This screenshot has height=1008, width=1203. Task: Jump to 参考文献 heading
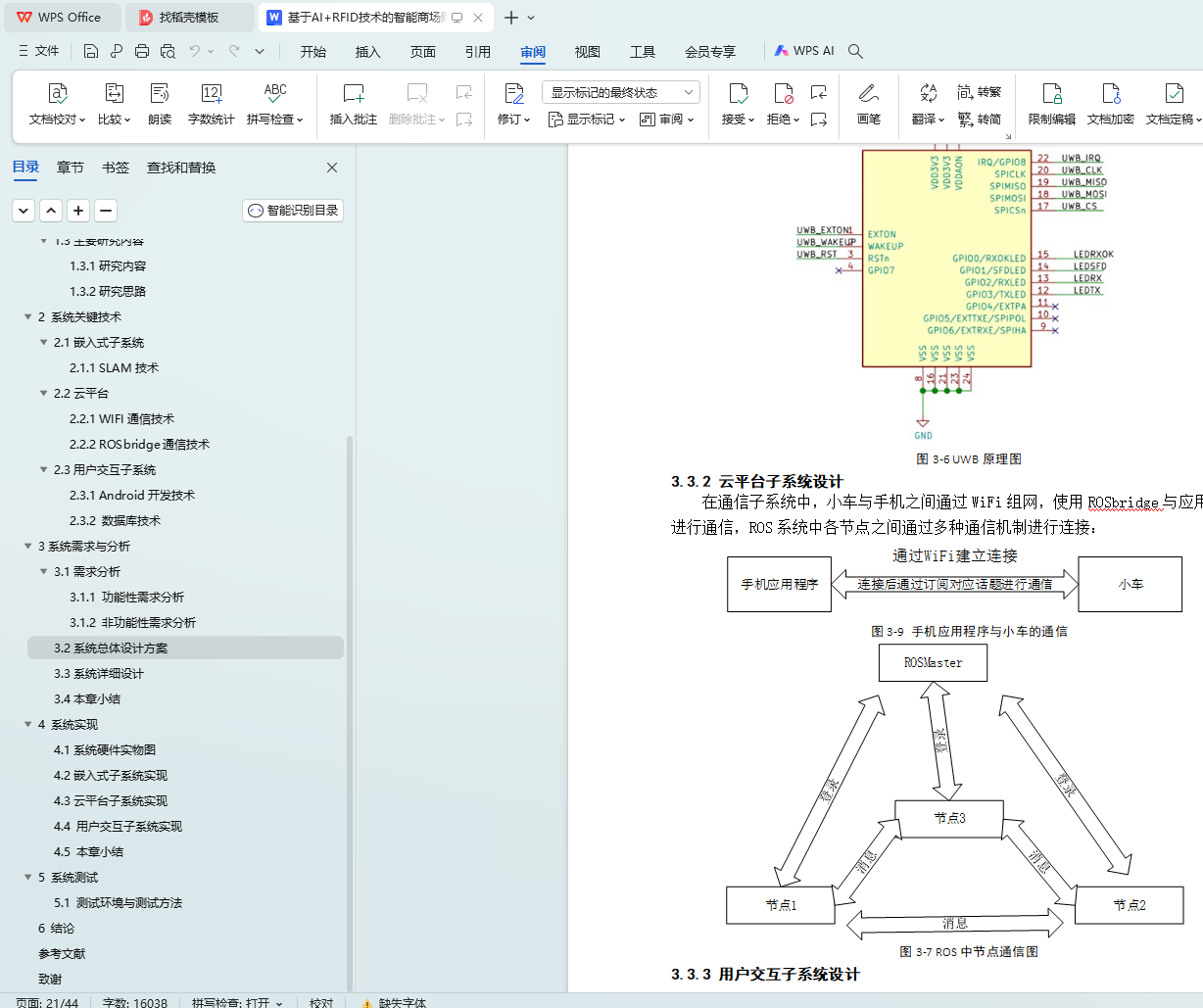[62, 954]
